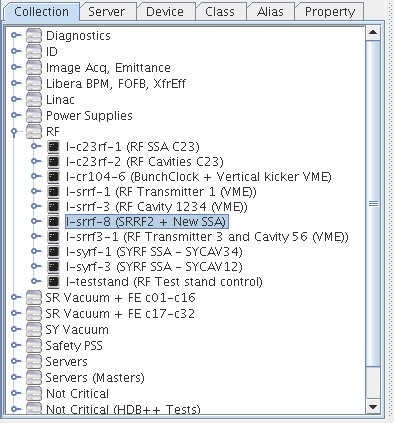Click the scroll up arrow button
The height and width of the screenshot is (423, 394).
373,33
